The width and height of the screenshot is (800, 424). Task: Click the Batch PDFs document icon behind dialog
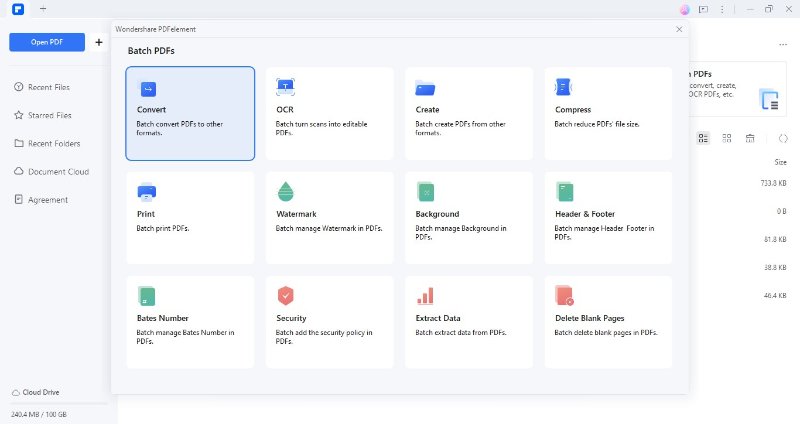point(769,99)
